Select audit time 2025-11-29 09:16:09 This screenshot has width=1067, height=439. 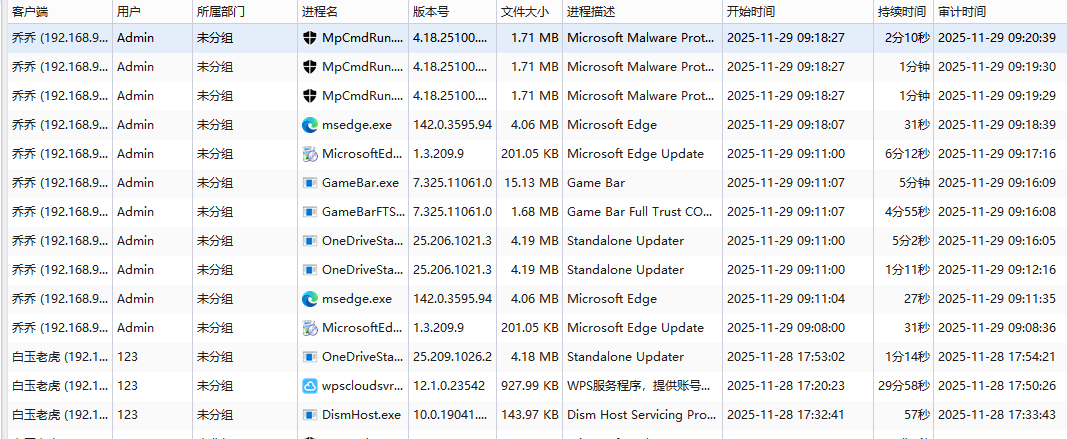pyautogui.click(x=997, y=183)
